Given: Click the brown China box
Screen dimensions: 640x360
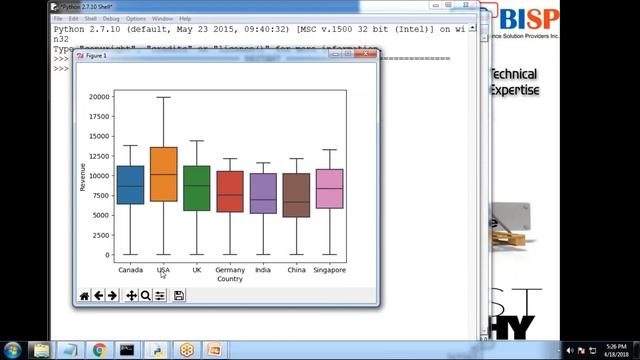Looking at the screenshot, I should [296, 195].
